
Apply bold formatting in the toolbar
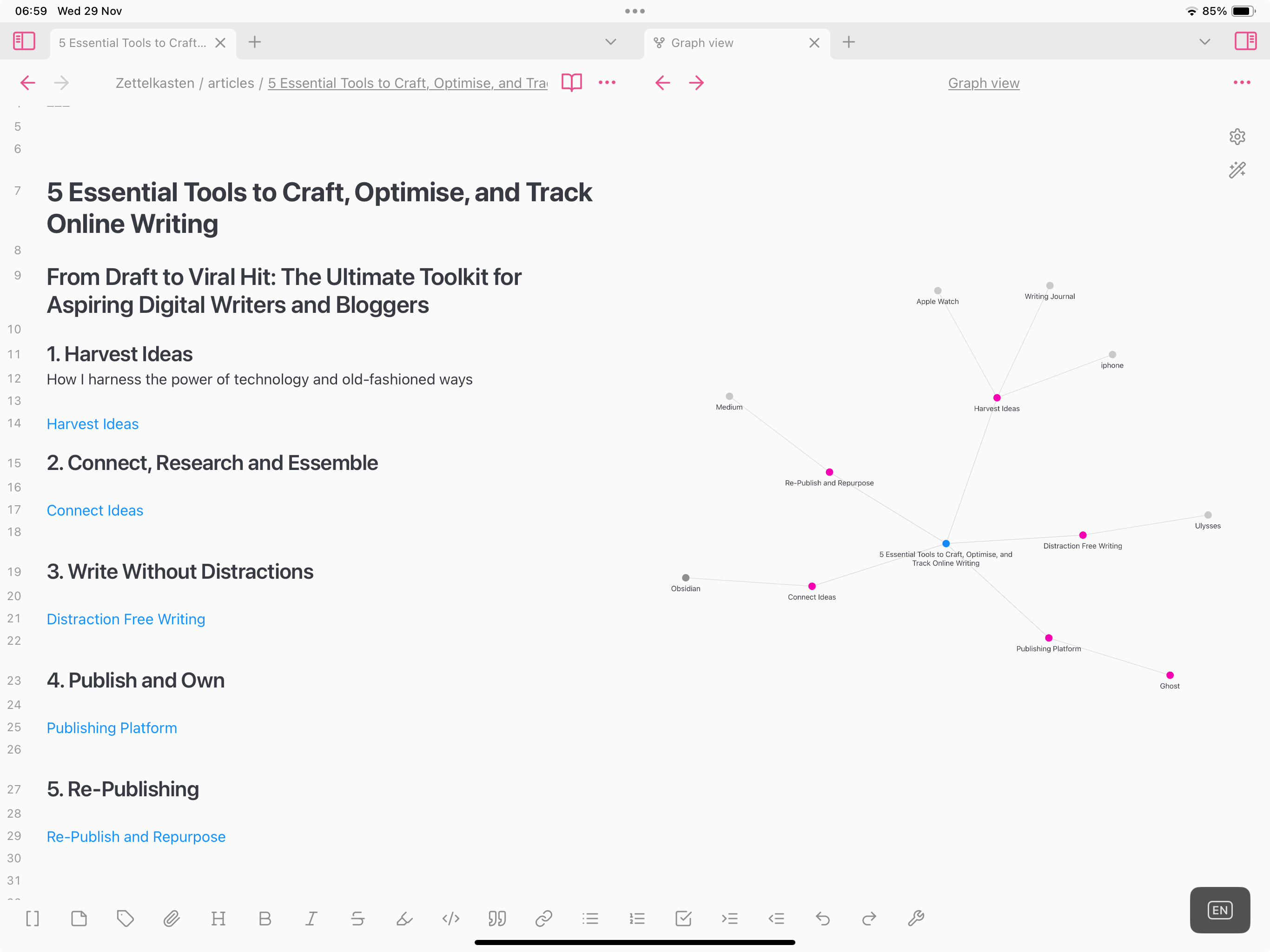[x=265, y=919]
